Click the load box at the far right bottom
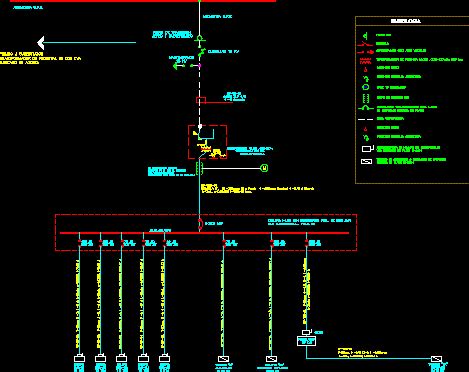Image resolution: width=469 pixels, height=372 pixels. pyautogui.click(x=436, y=359)
